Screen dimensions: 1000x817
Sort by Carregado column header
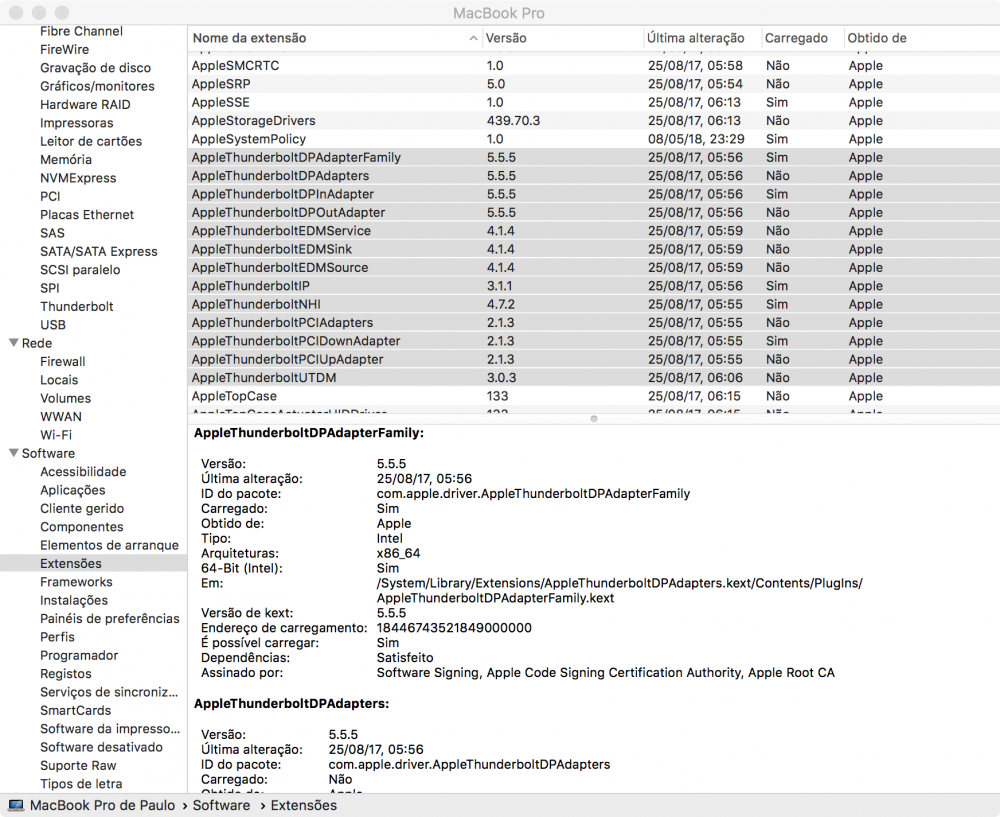click(796, 38)
